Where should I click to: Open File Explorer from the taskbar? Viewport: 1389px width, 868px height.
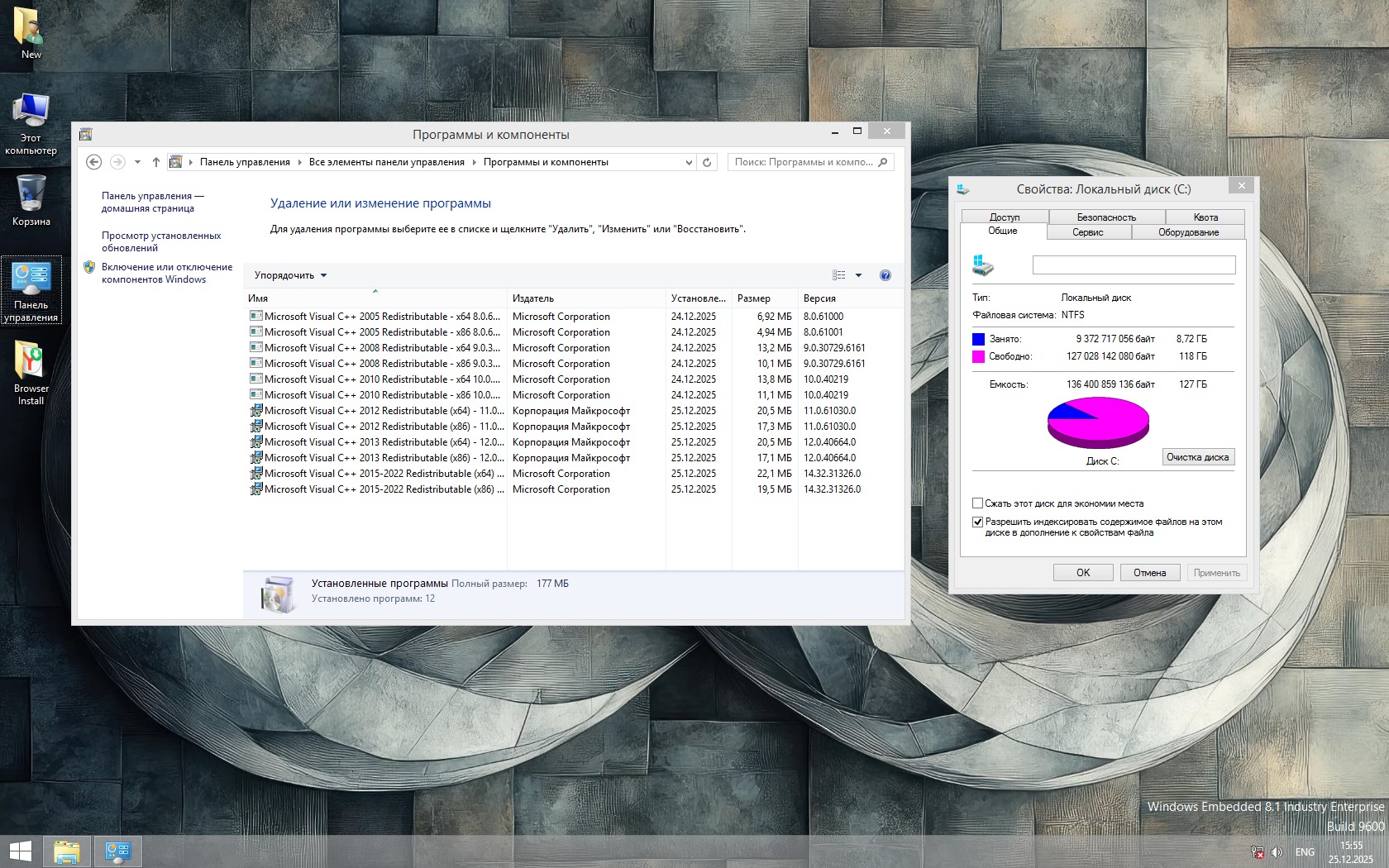(x=67, y=851)
